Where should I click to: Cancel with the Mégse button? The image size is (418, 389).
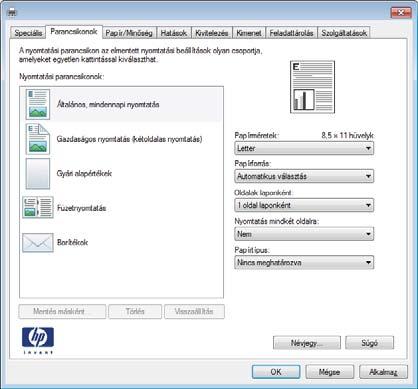pyautogui.click(x=329, y=372)
